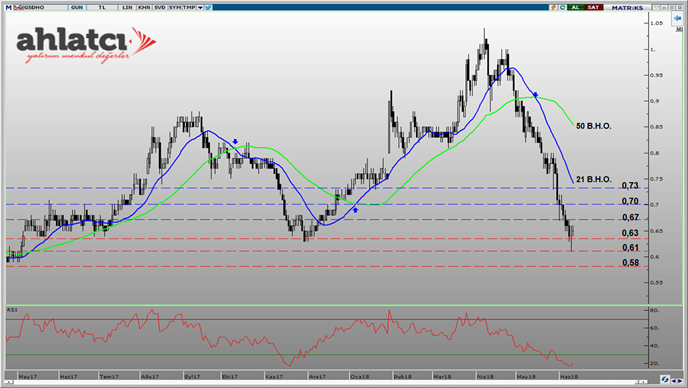Click the 0,63 support level label
Screen dimensions: 688x388
630,233
